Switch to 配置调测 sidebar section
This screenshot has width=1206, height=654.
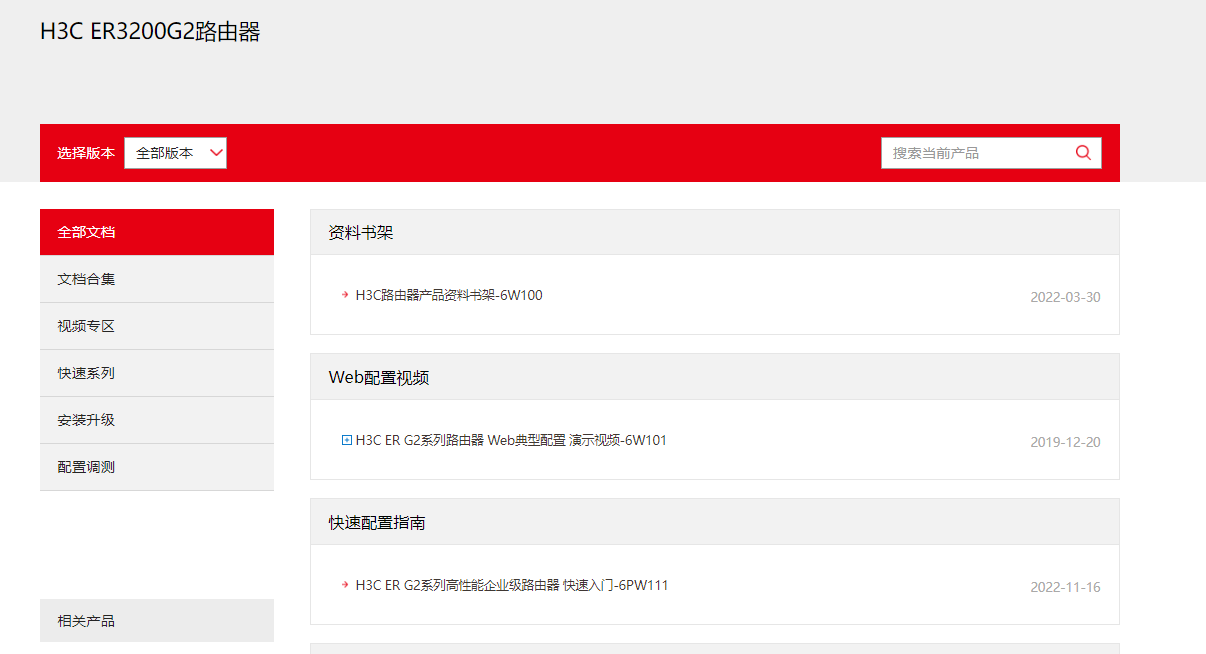pyautogui.click(x=157, y=467)
